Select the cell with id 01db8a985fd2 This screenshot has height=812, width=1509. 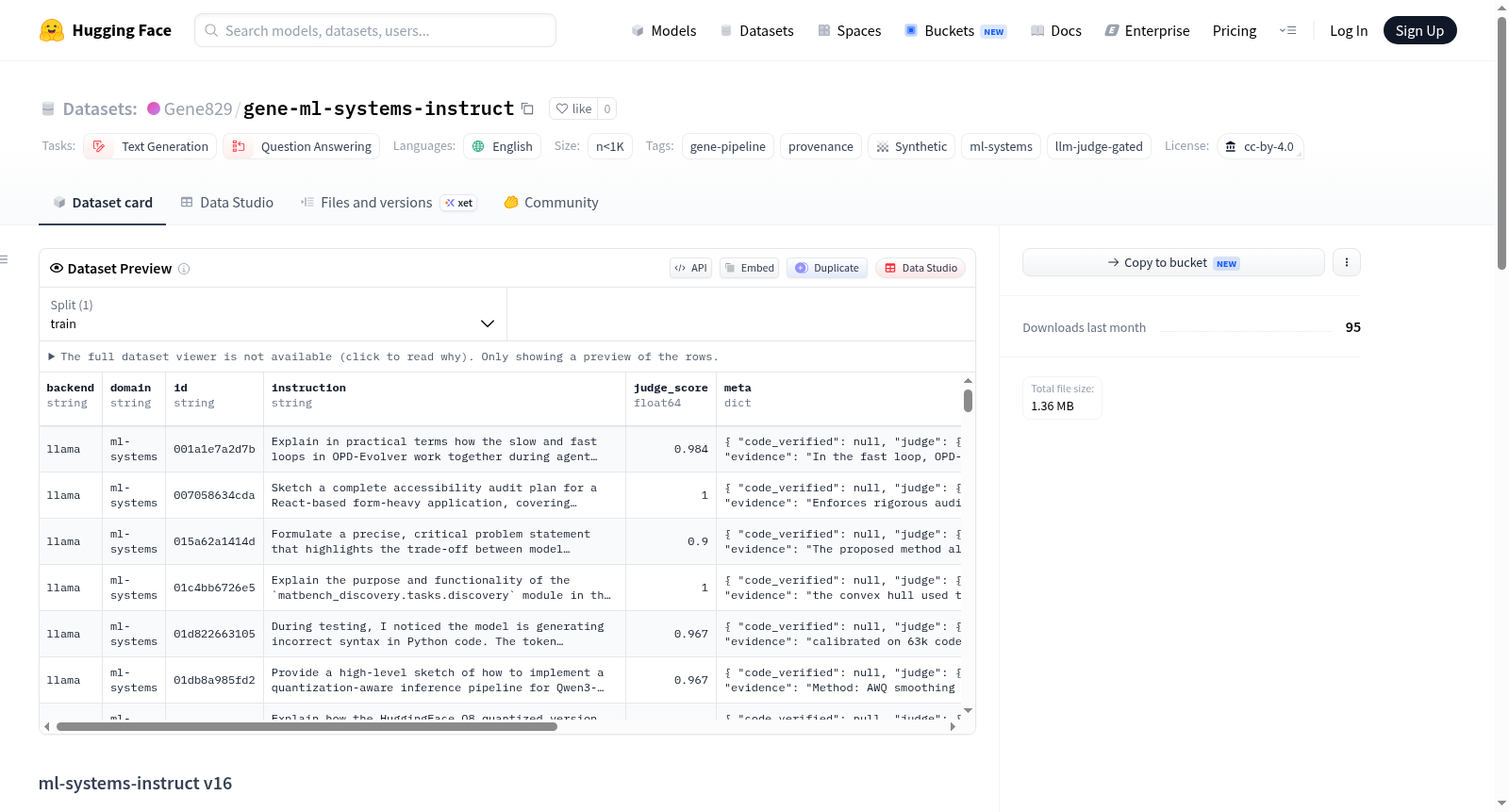point(214,680)
